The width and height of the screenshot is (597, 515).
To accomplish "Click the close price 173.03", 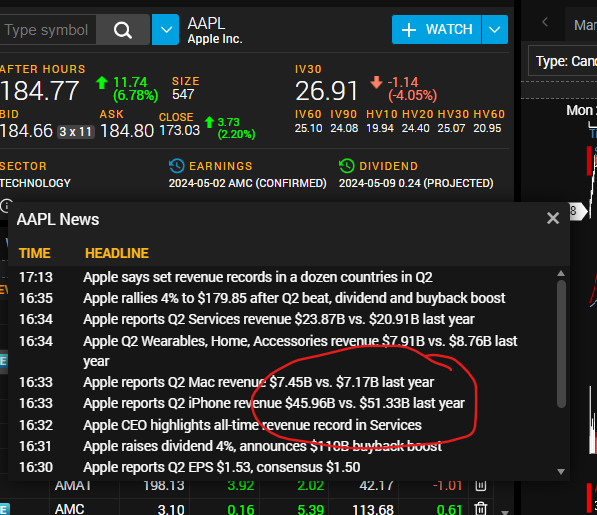I will tap(180, 131).
